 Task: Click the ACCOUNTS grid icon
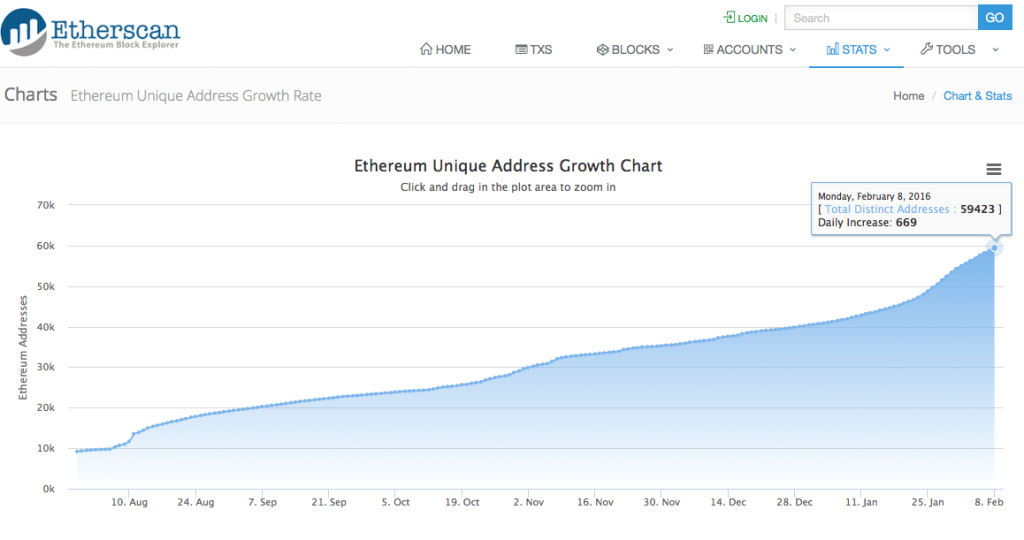coord(708,49)
